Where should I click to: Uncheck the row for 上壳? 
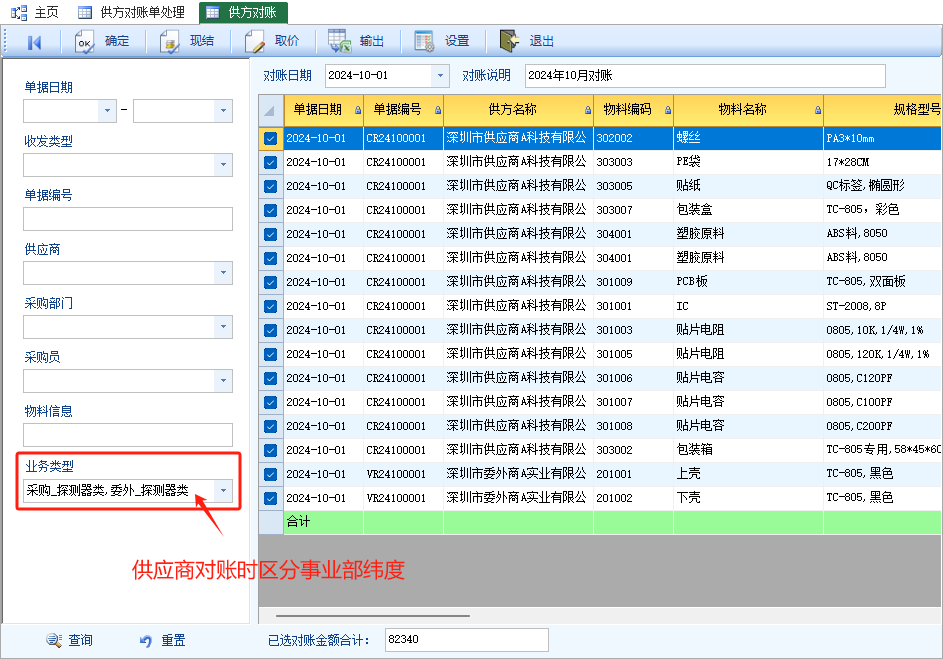pos(271,474)
